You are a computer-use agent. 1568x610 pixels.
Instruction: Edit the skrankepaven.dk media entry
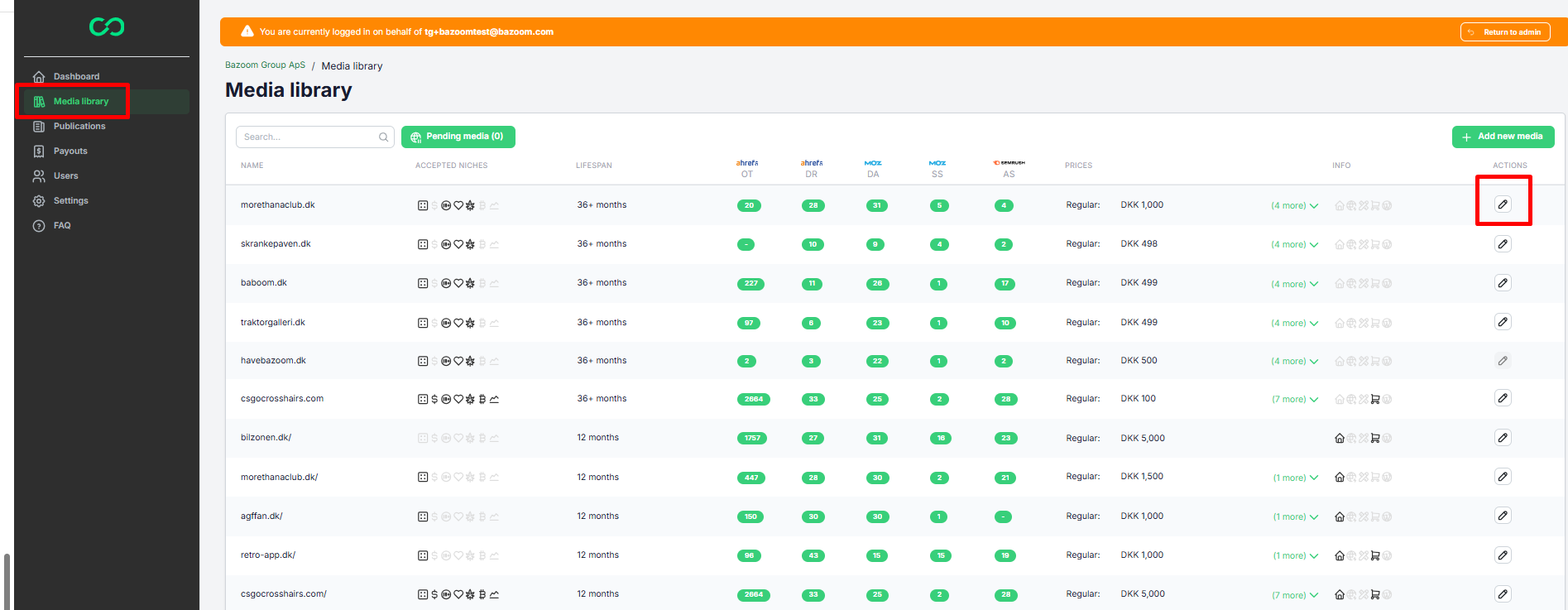[x=1503, y=244]
